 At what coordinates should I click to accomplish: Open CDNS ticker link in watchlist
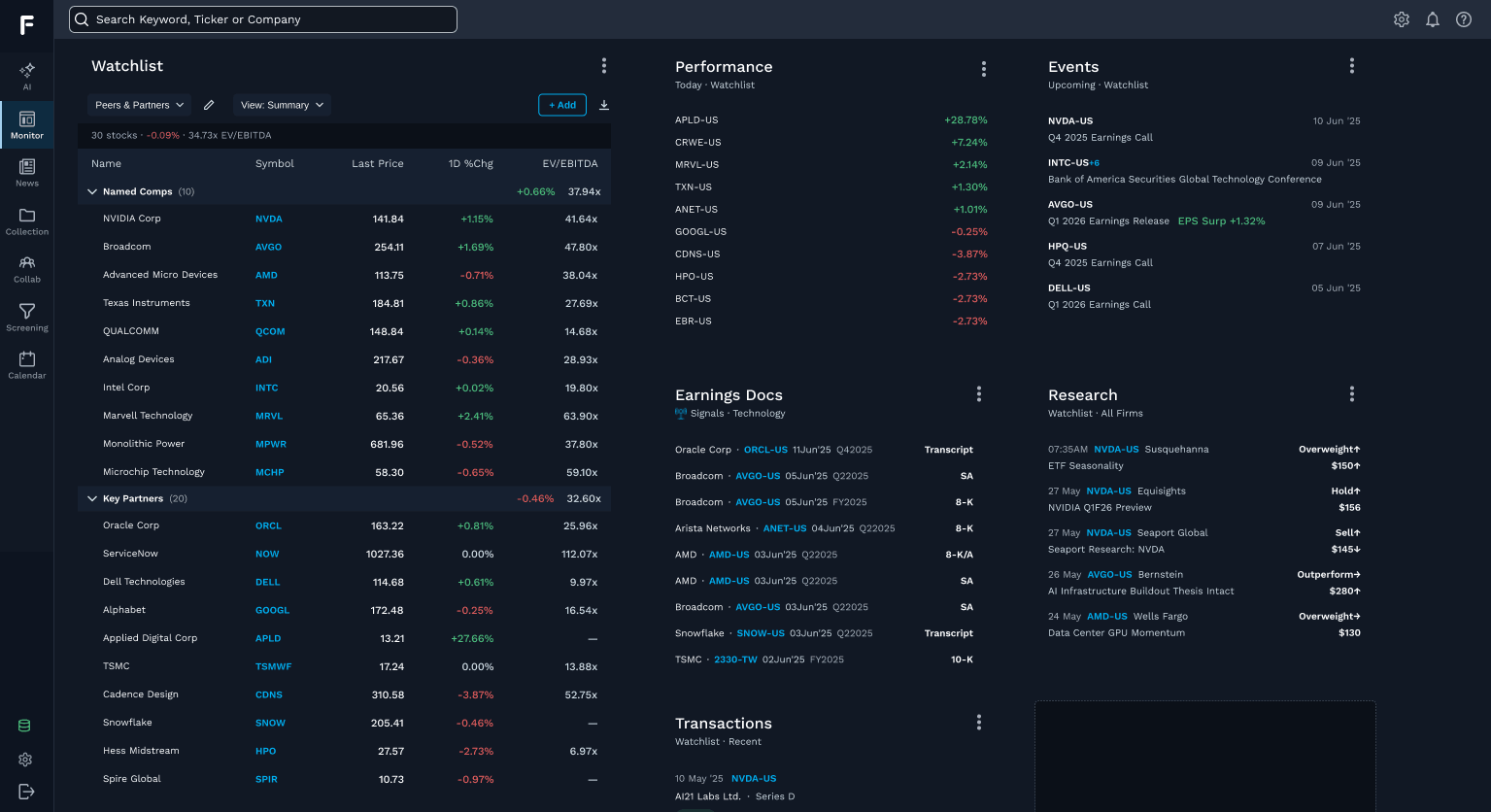[269, 695]
